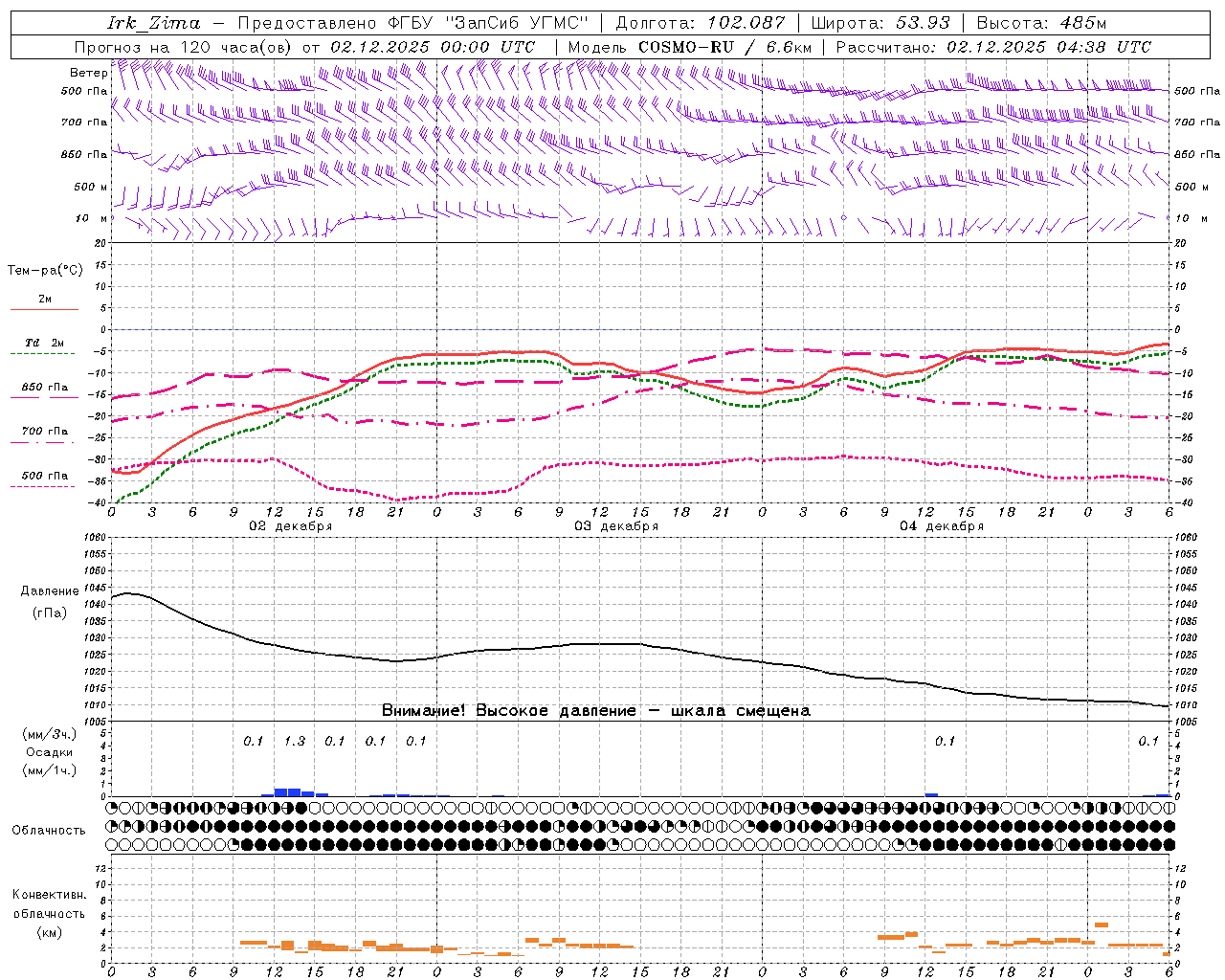The height and width of the screenshot is (980, 1225).
Task: Click the 03 декабря date label
Action: 616,526
